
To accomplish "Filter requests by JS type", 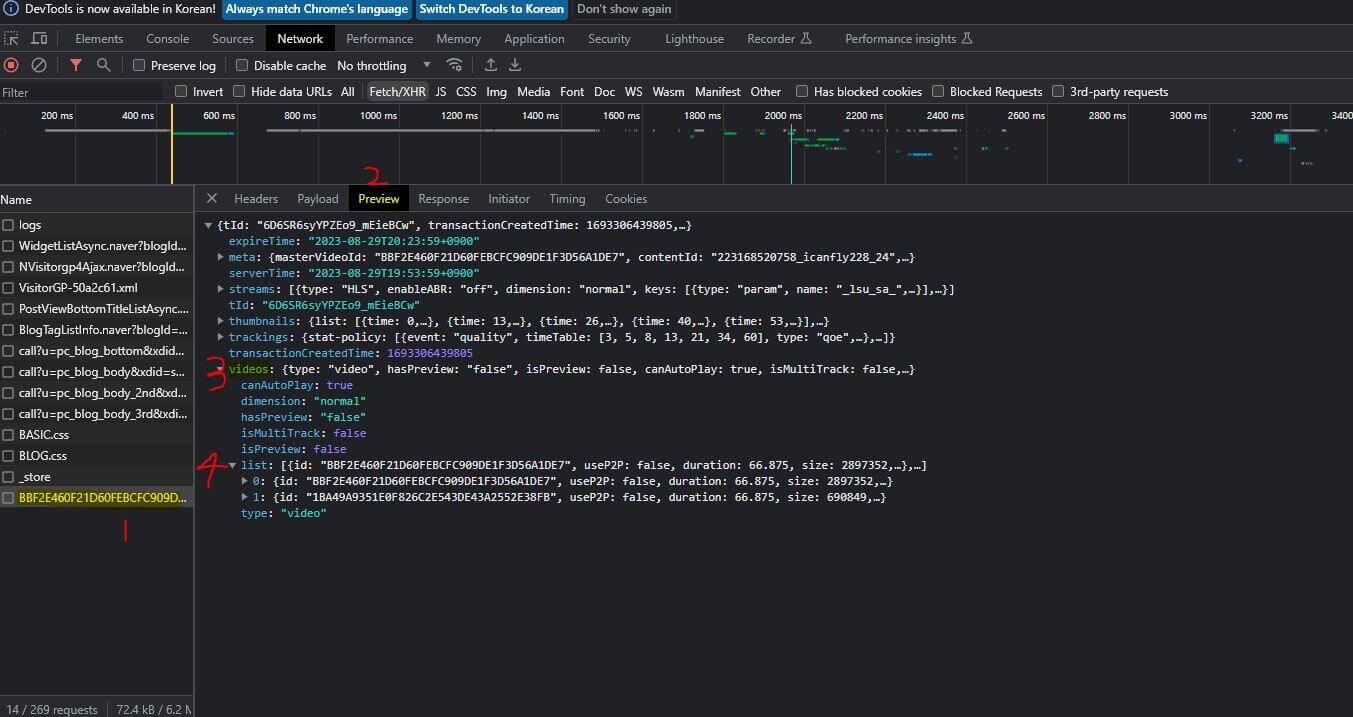I will coord(441,91).
